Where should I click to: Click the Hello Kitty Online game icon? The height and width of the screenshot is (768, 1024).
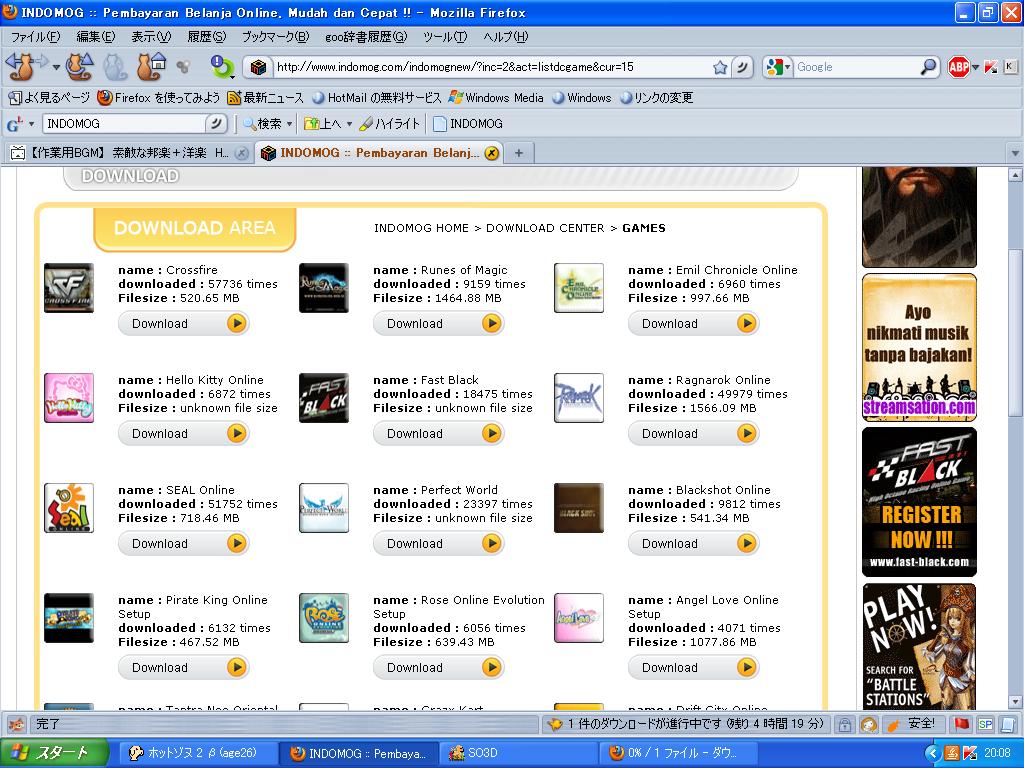(69, 398)
